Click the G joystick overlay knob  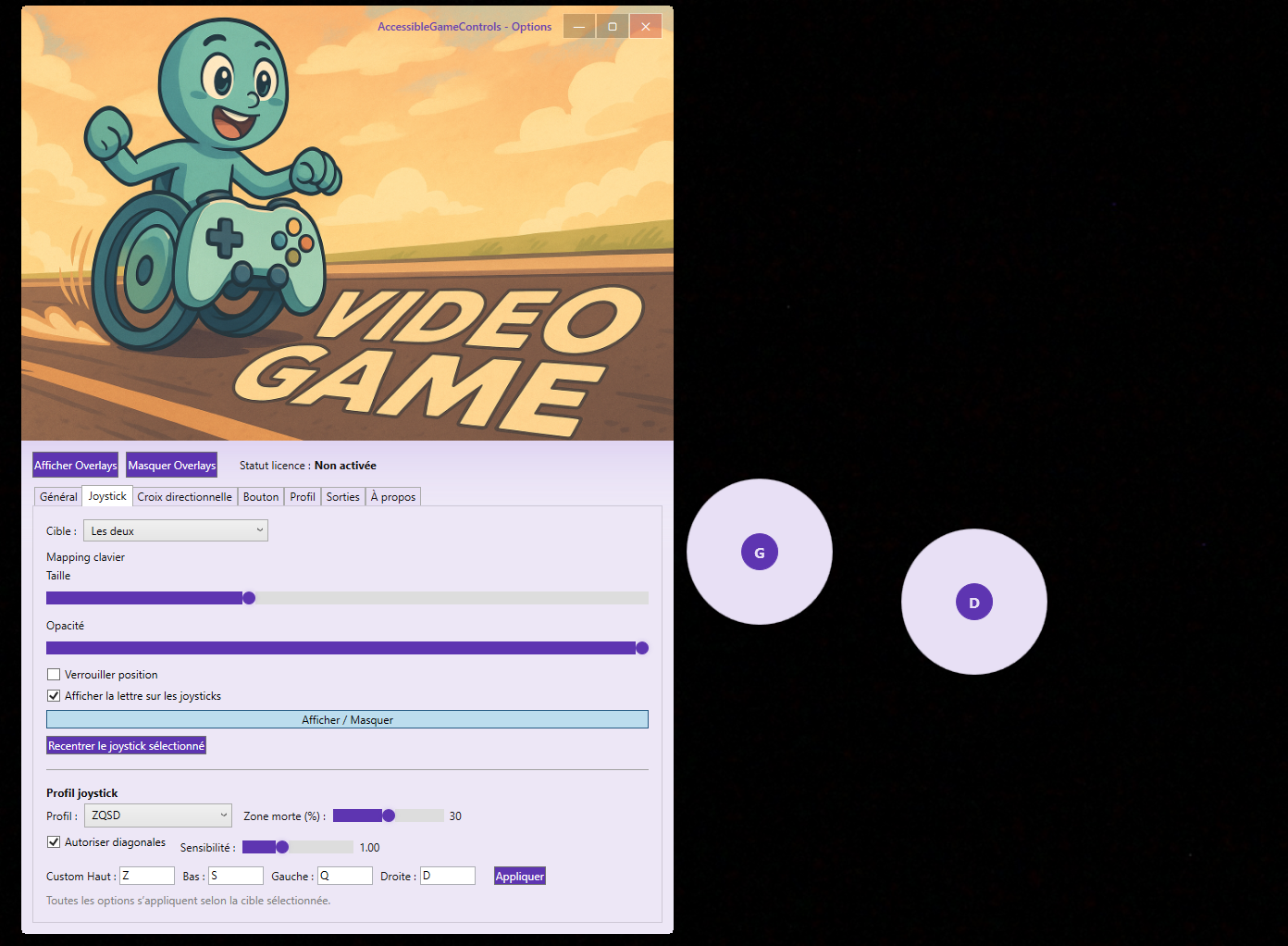[759, 553]
